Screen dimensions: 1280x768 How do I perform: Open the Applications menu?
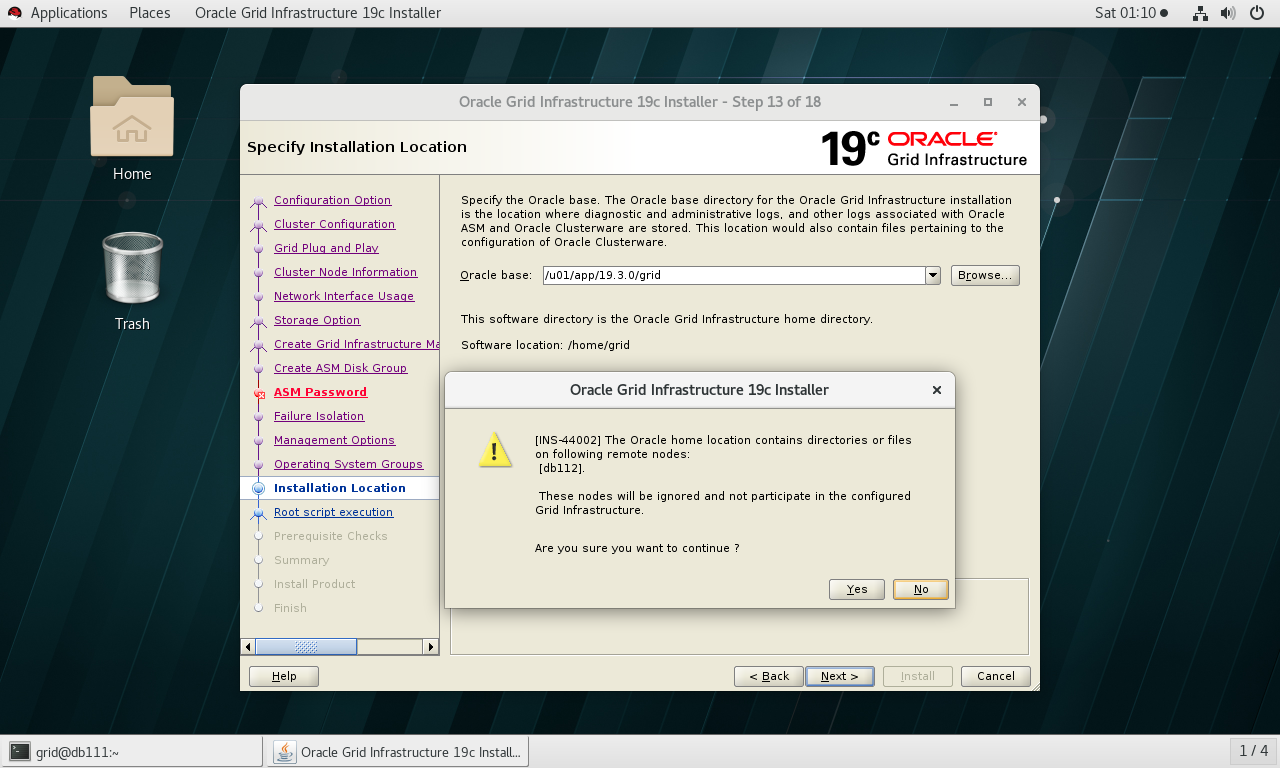(69, 13)
